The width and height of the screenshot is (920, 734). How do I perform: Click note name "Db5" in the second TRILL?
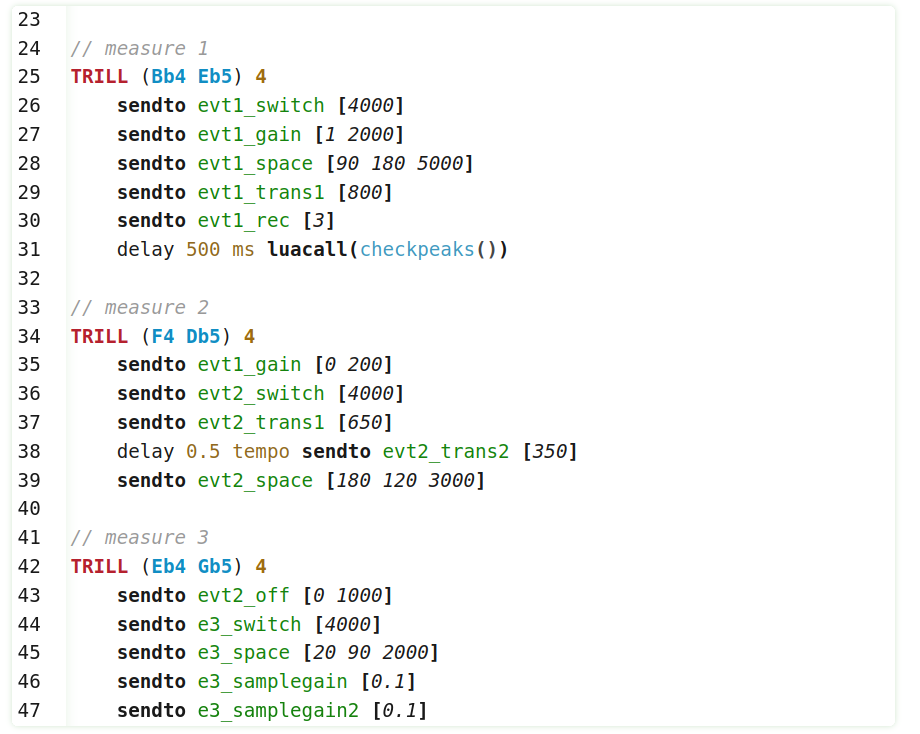pos(203,336)
